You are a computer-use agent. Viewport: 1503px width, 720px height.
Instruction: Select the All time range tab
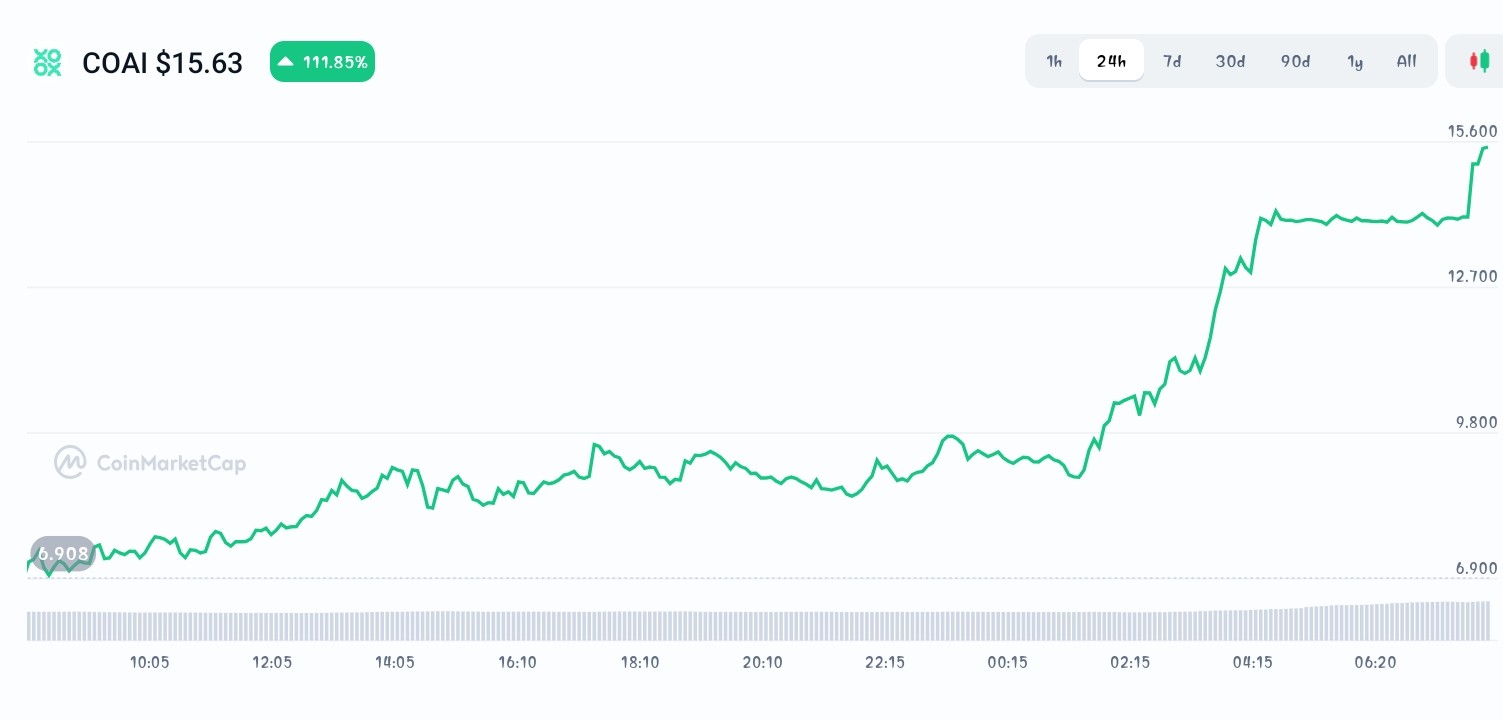[1406, 61]
